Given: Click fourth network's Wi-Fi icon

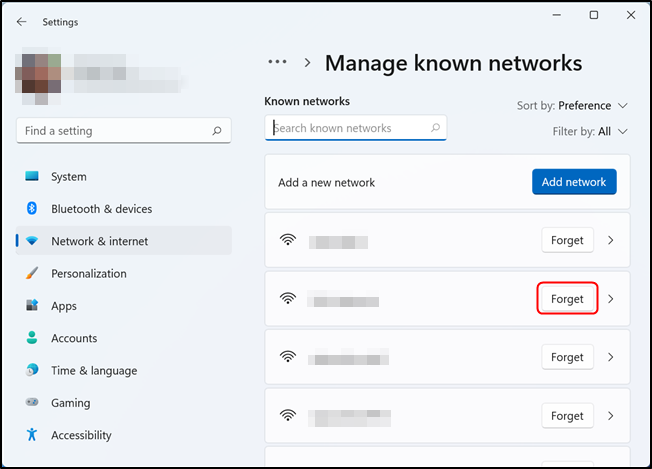Looking at the screenshot, I should point(288,415).
